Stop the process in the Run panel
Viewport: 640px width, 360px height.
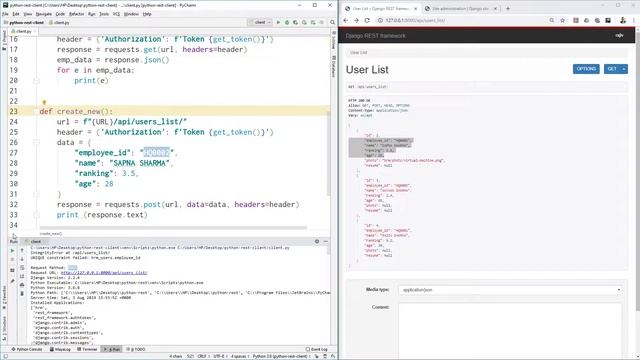(12, 260)
